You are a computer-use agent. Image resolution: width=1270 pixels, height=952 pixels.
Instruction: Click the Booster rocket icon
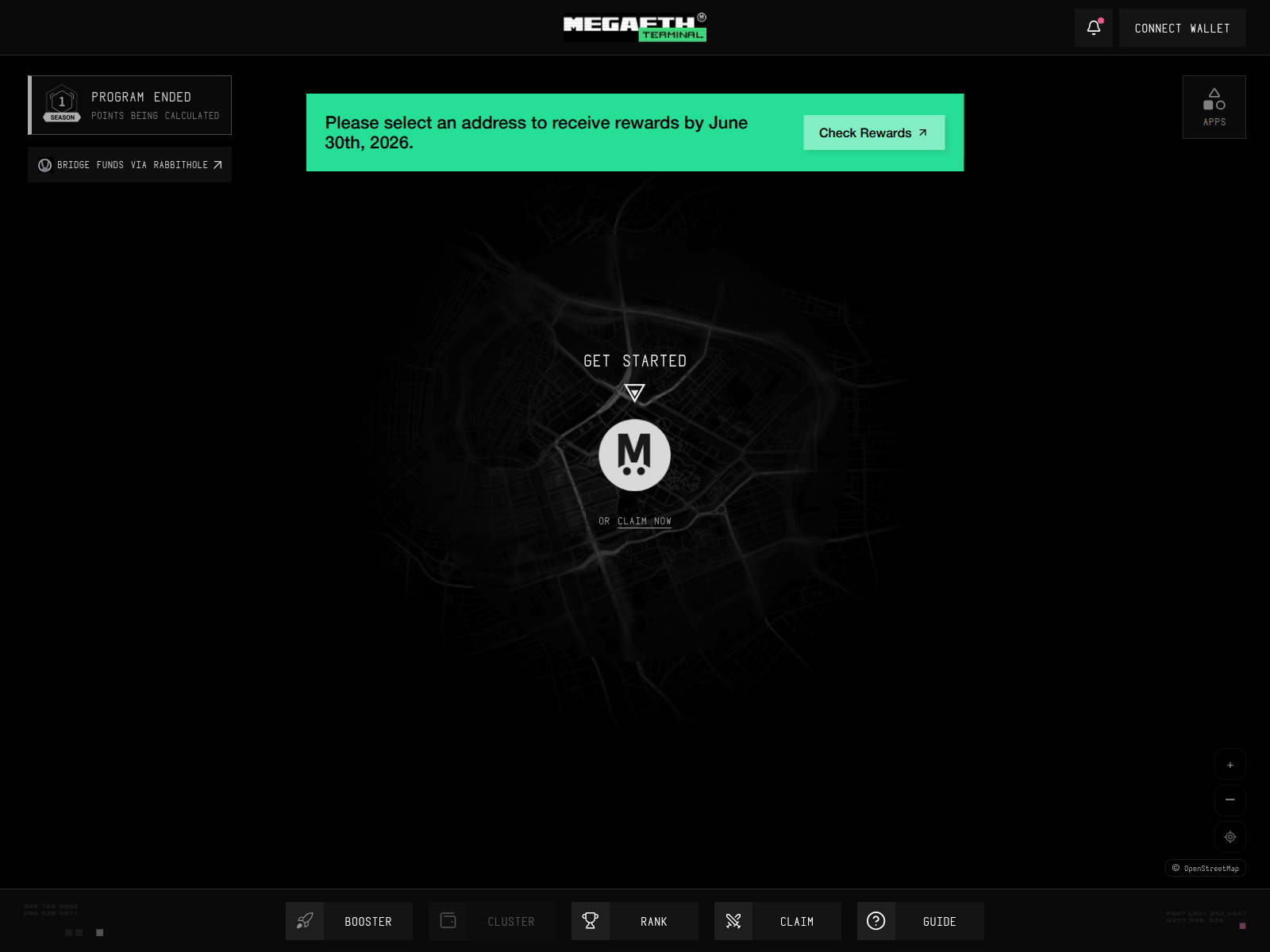[305, 921]
